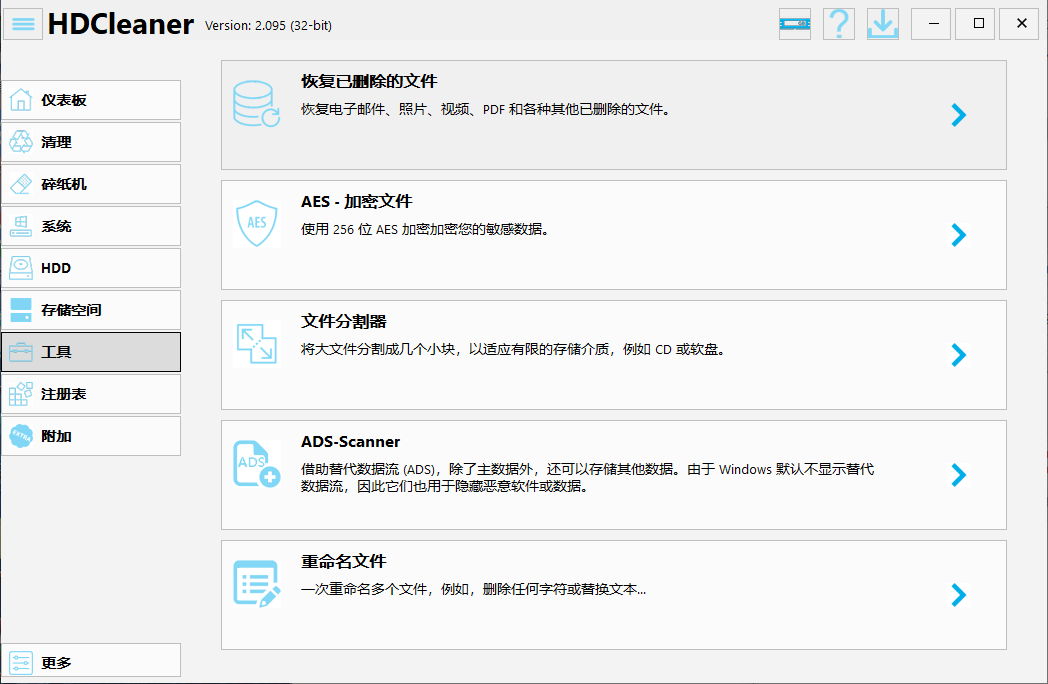This screenshot has width=1048, height=684.
Task: Open the AES 加密文件 encryption panel
Action: (x=614, y=235)
